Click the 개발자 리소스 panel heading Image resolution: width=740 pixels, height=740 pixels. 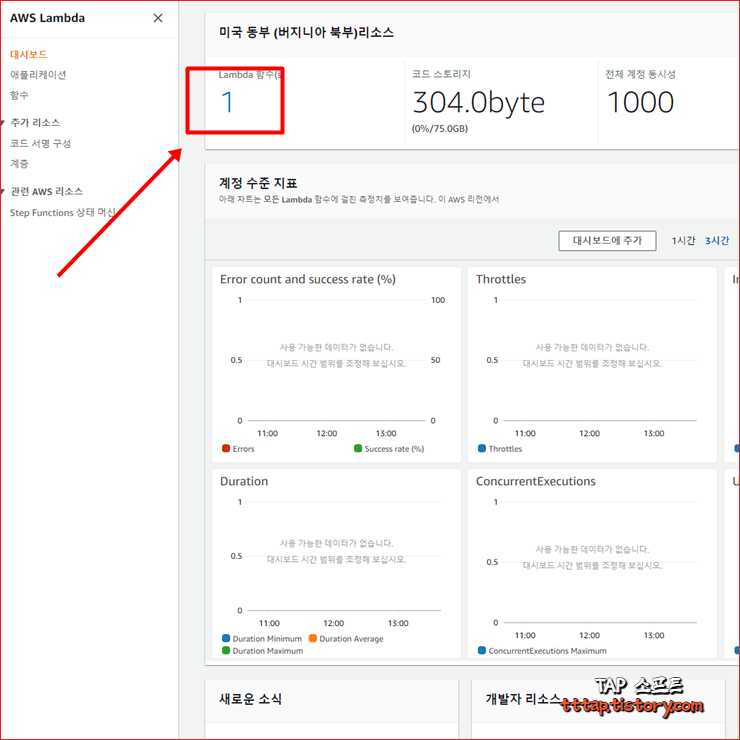coord(523,699)
